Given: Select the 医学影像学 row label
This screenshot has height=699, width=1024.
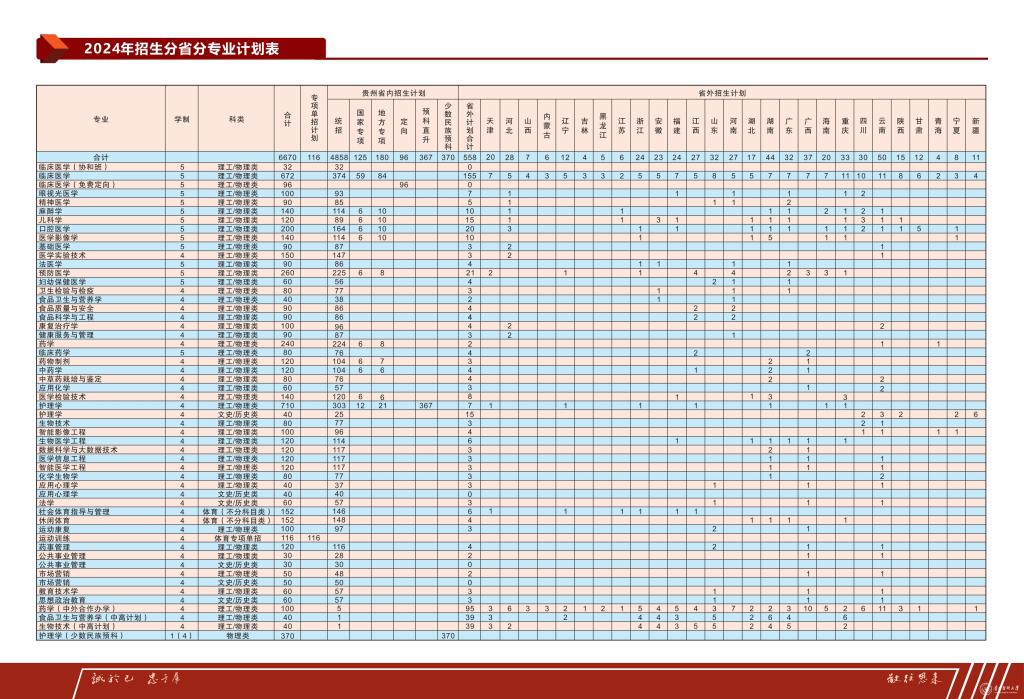Looking at the screenshot, I should click(58, 238).
